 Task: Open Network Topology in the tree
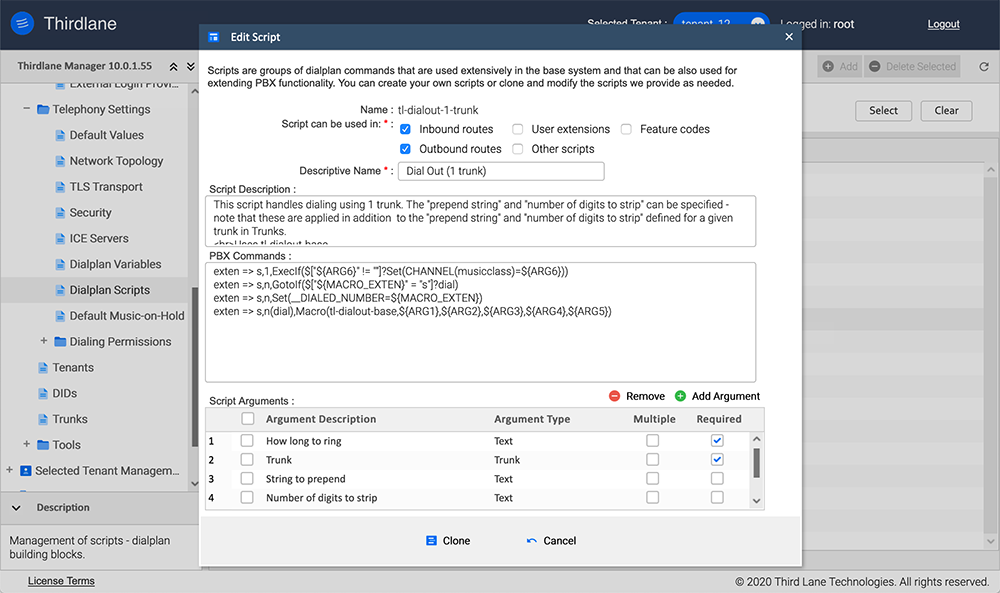pyautogui.click(x=116, y=161)
